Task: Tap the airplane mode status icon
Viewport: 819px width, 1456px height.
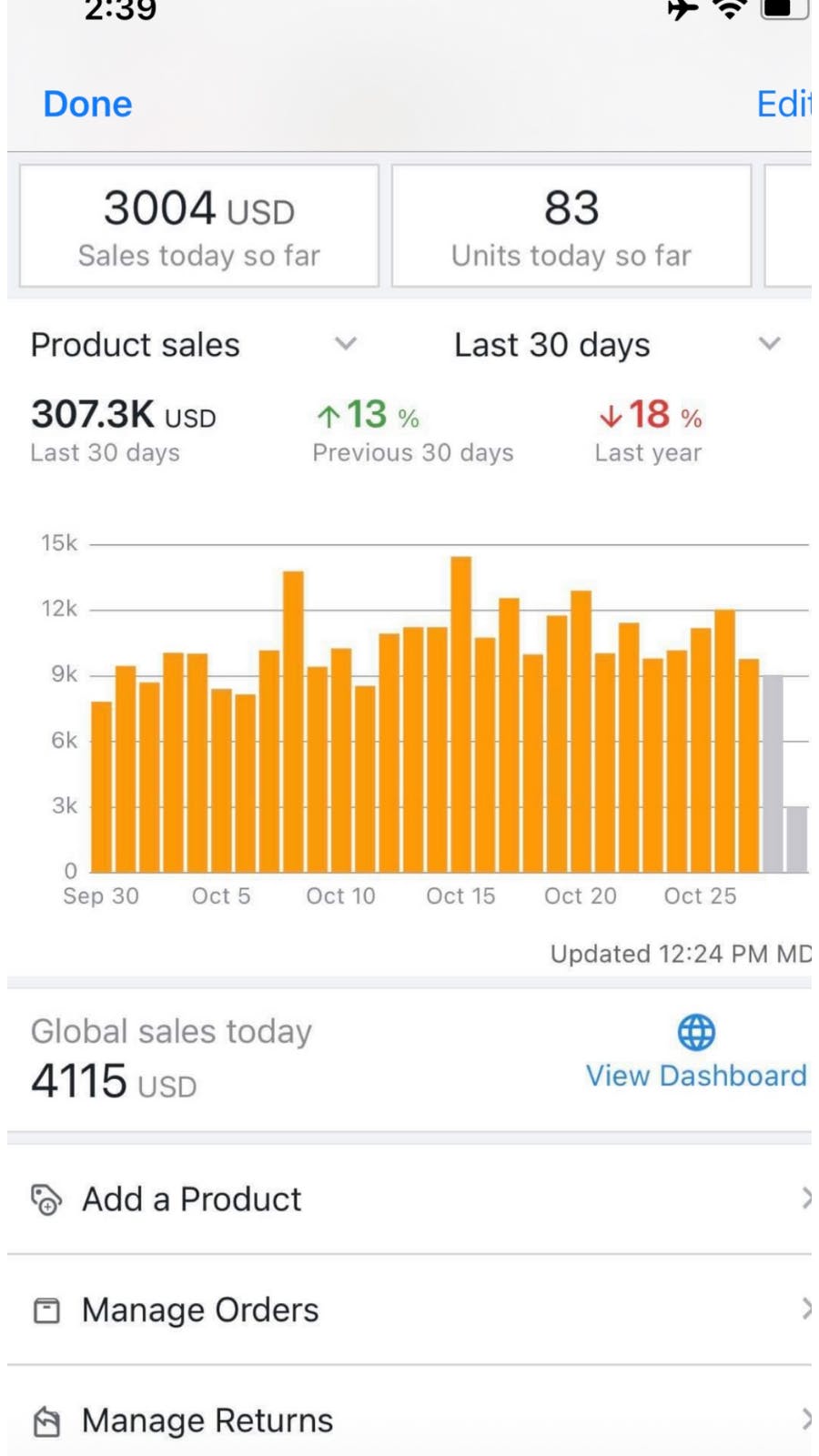Action: tap(682, 9)
